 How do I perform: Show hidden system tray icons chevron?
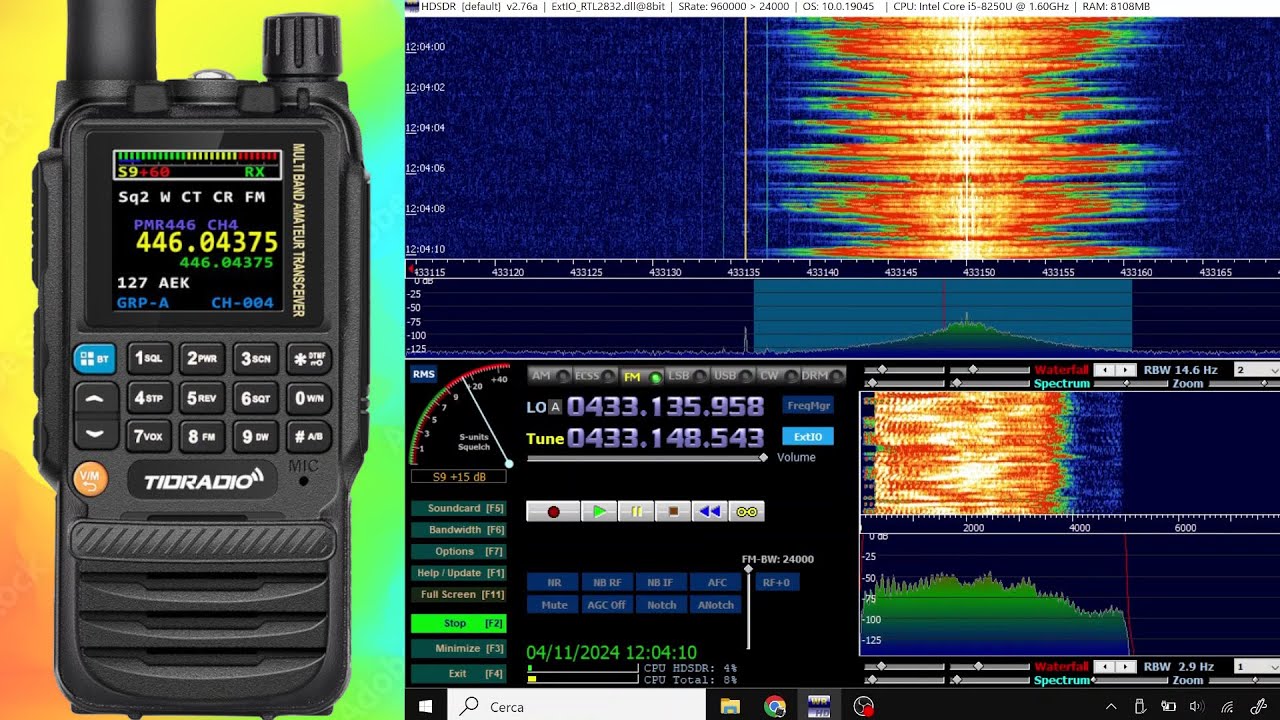[x=1111, y=706]
